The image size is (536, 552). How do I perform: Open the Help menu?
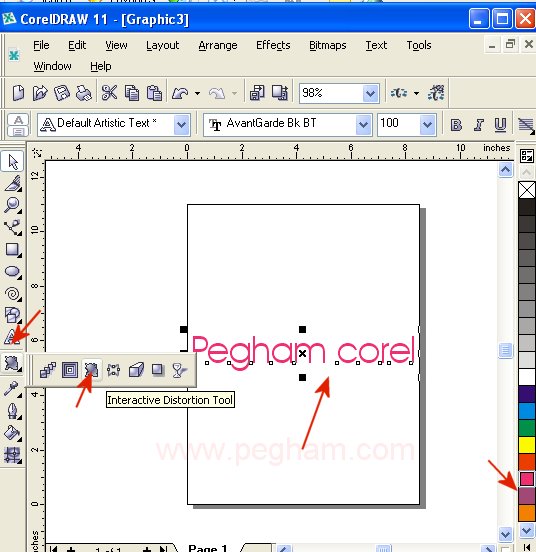click(x=101, y=66)
